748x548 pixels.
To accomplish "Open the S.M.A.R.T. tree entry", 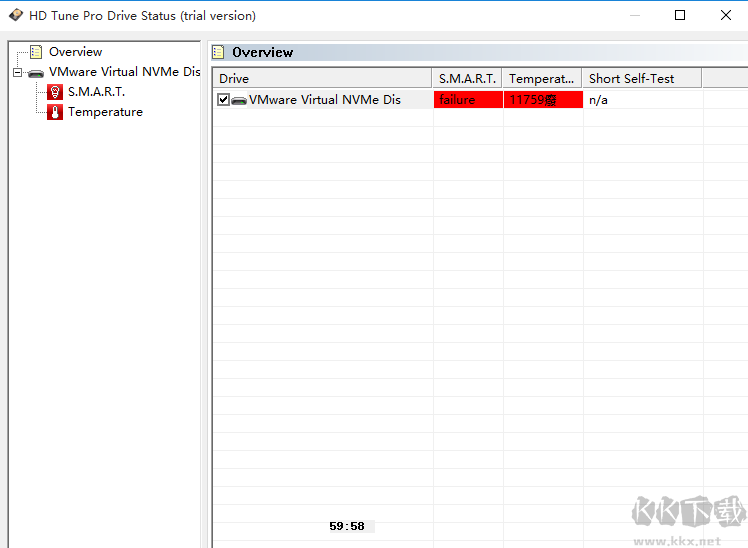I will (x=96, y=92).
